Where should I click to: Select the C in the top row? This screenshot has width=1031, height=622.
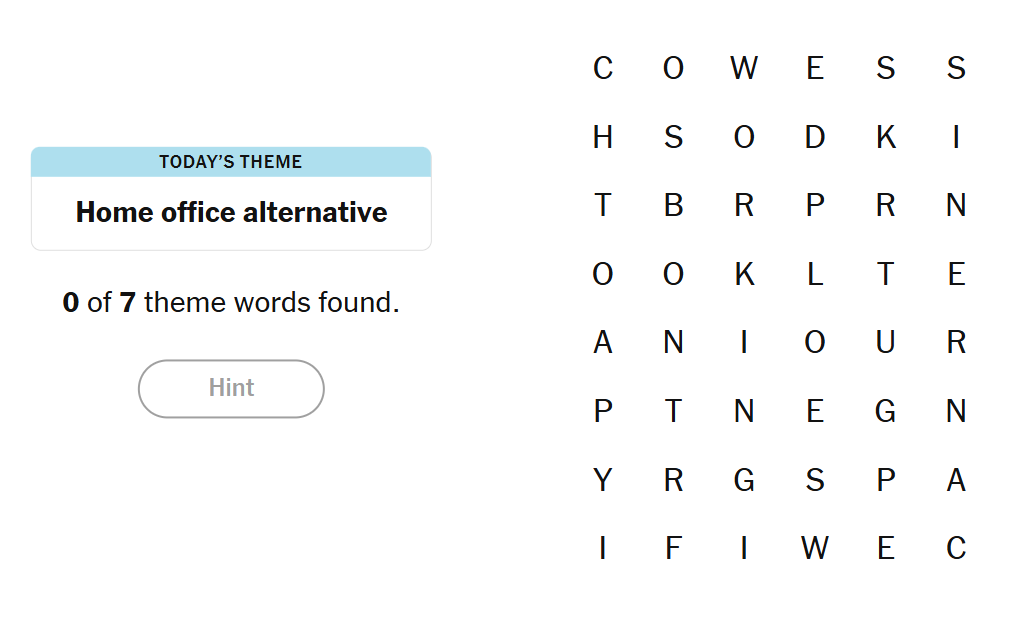602,68
